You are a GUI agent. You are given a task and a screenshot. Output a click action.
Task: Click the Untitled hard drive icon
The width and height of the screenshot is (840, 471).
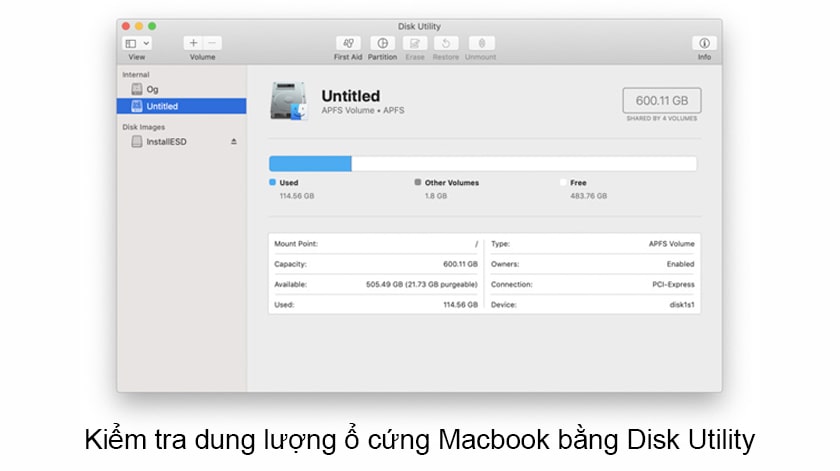[x=289, y=101]
